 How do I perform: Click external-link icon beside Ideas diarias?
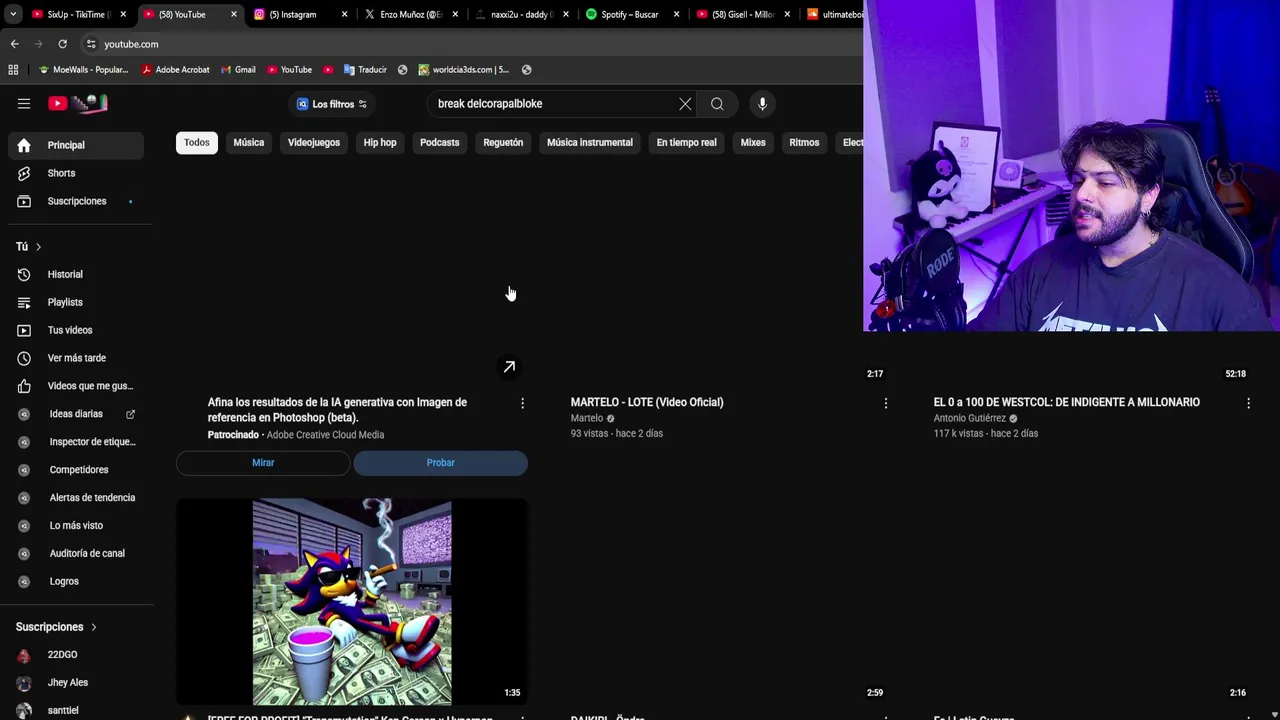coord(130,414)
